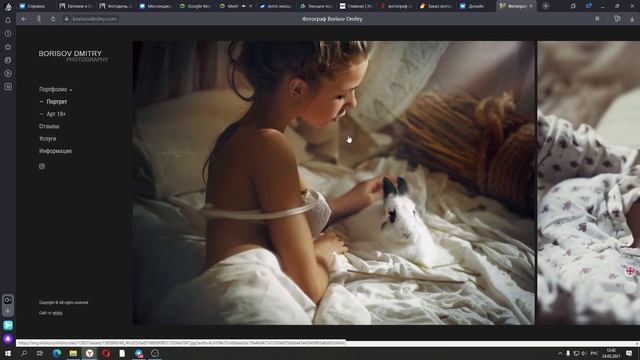Open the Отзывы page link

pyautogui.click(x=49, y=127)
